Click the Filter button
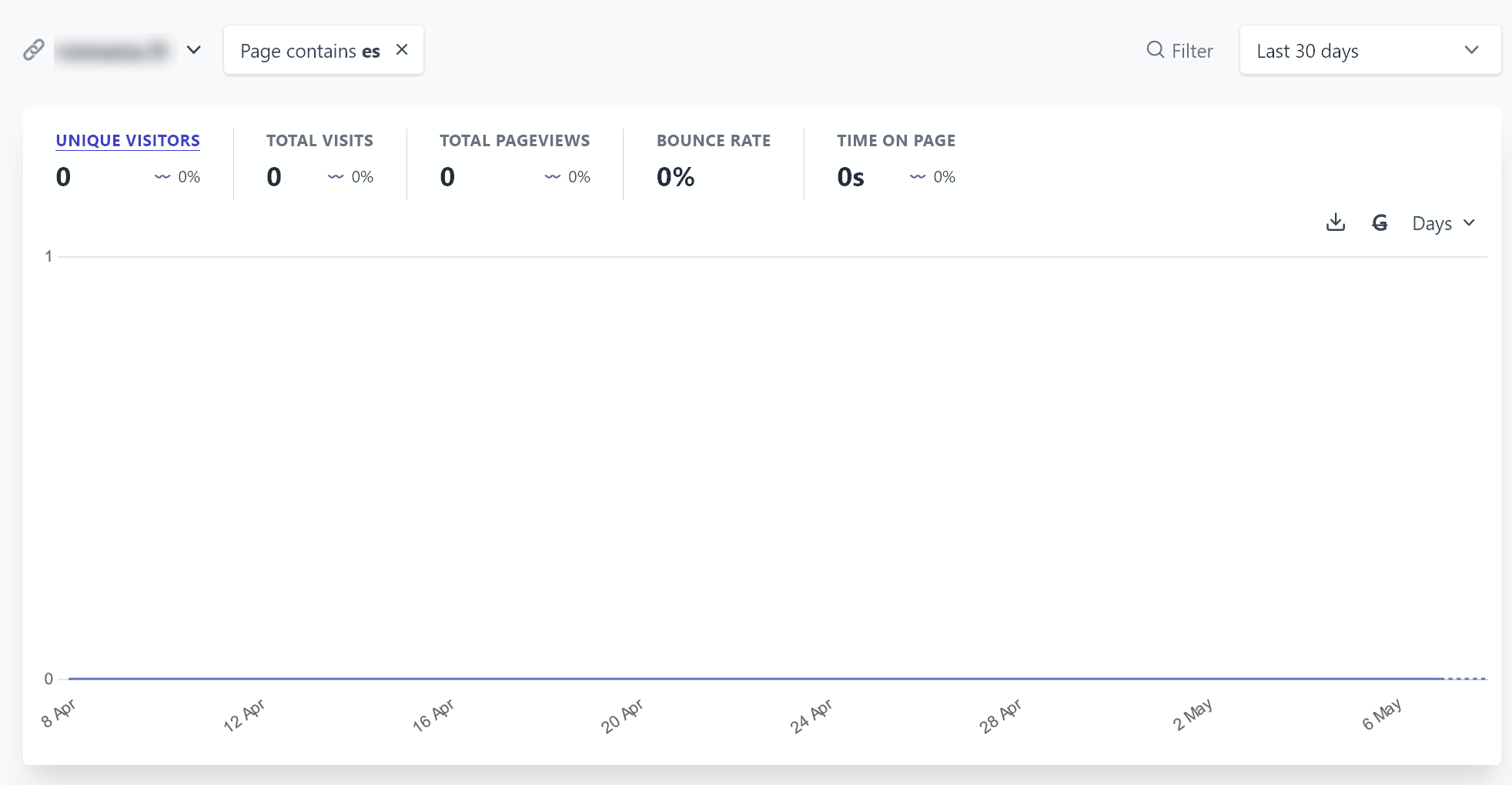Viewport: 1512px width, 785px height. 1179,50
